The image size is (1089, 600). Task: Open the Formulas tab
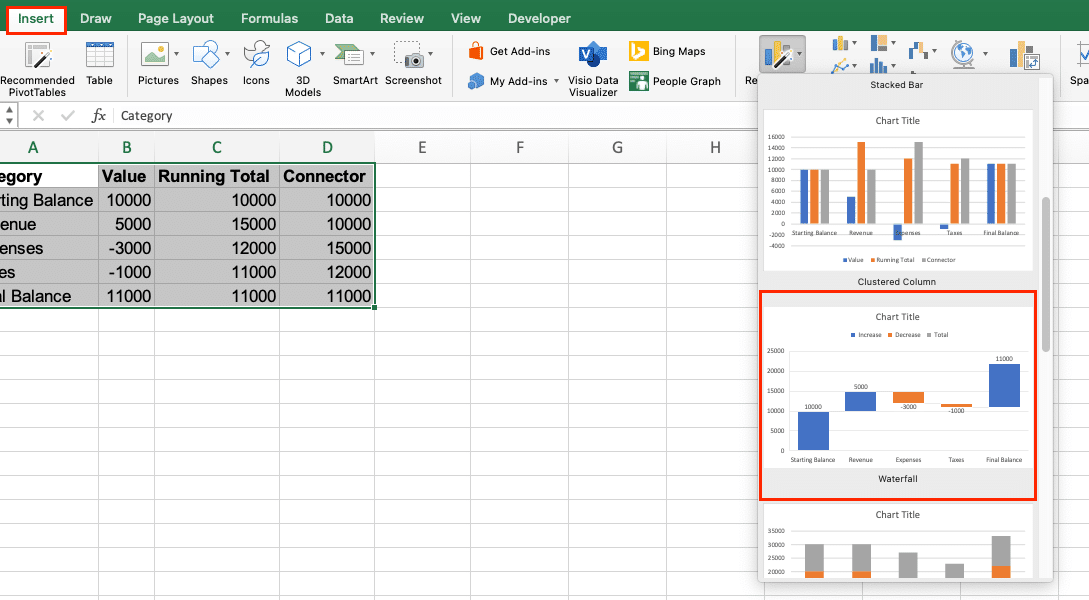coord(269,19)
